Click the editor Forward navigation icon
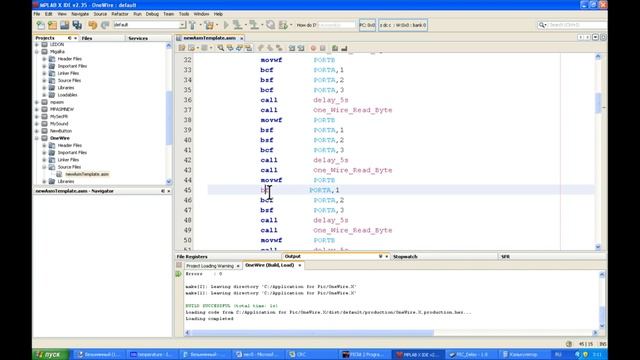This screenshot has width=640, height=360. point(204,48)
